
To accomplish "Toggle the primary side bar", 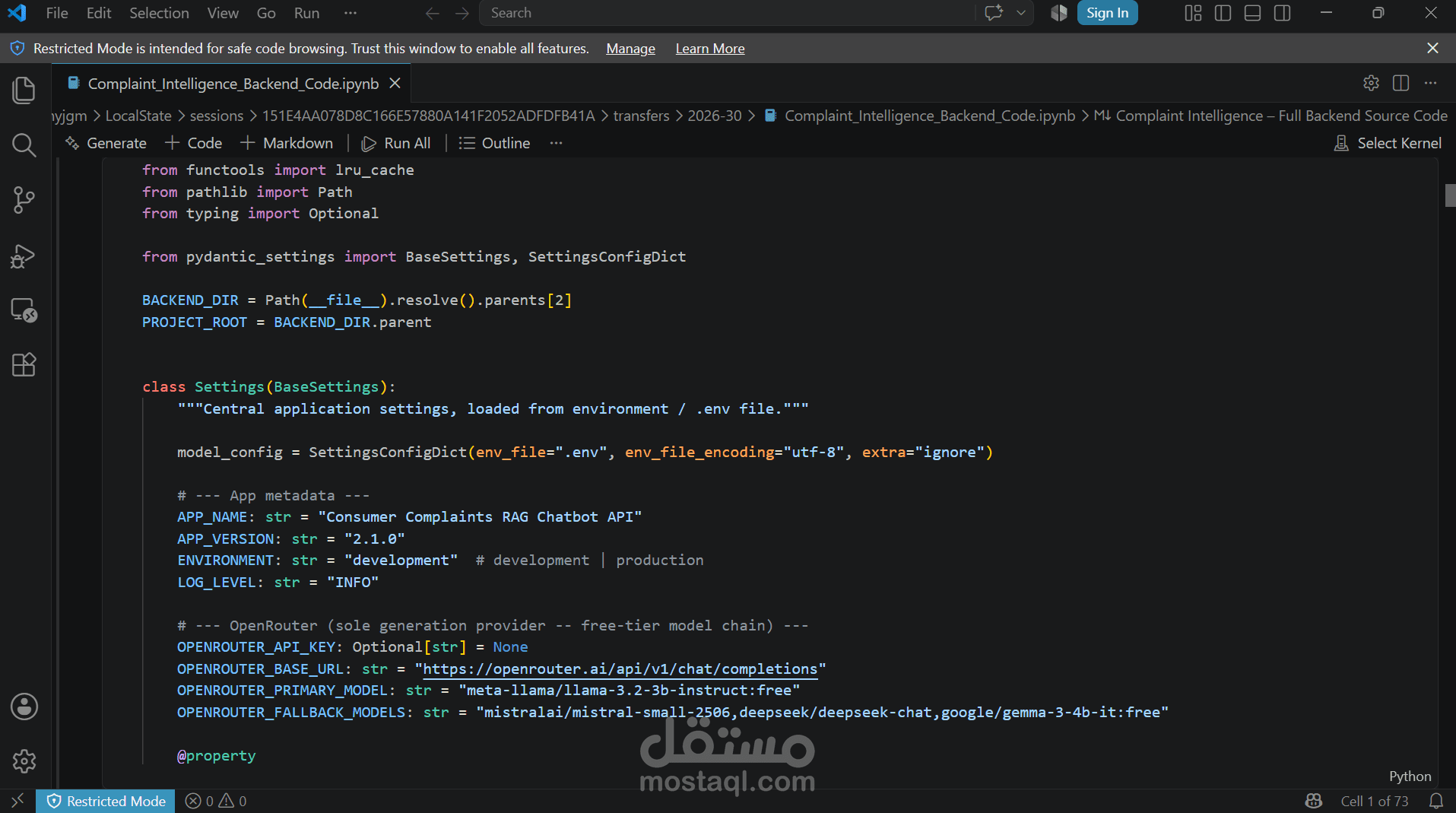I will (x=1223, y=13).
